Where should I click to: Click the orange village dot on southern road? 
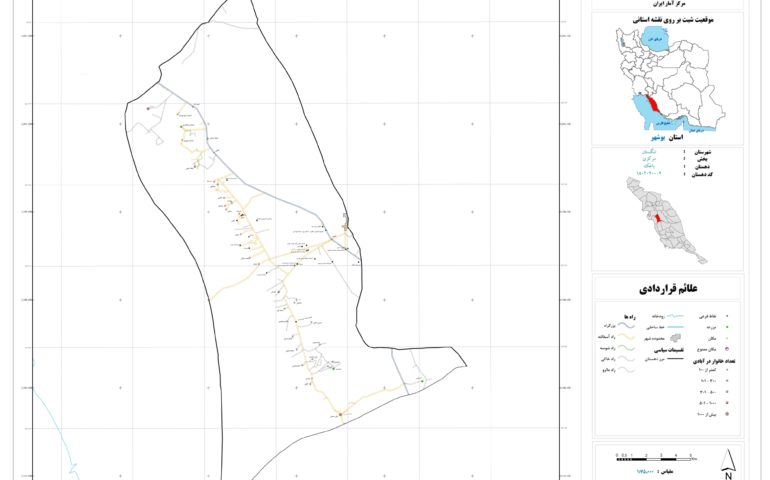339,413
